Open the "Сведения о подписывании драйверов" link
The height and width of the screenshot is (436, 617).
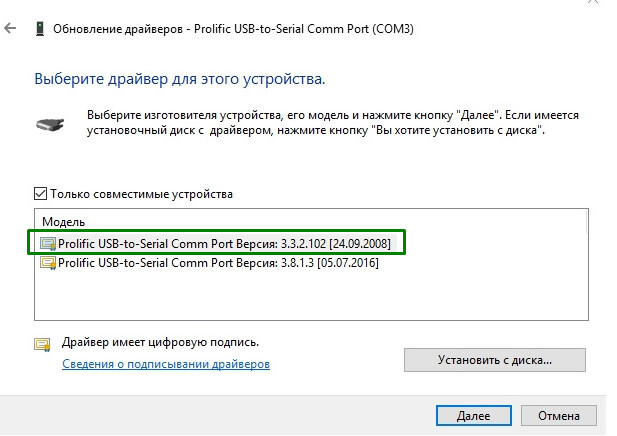pyautogui.click(x=166, y=365)
